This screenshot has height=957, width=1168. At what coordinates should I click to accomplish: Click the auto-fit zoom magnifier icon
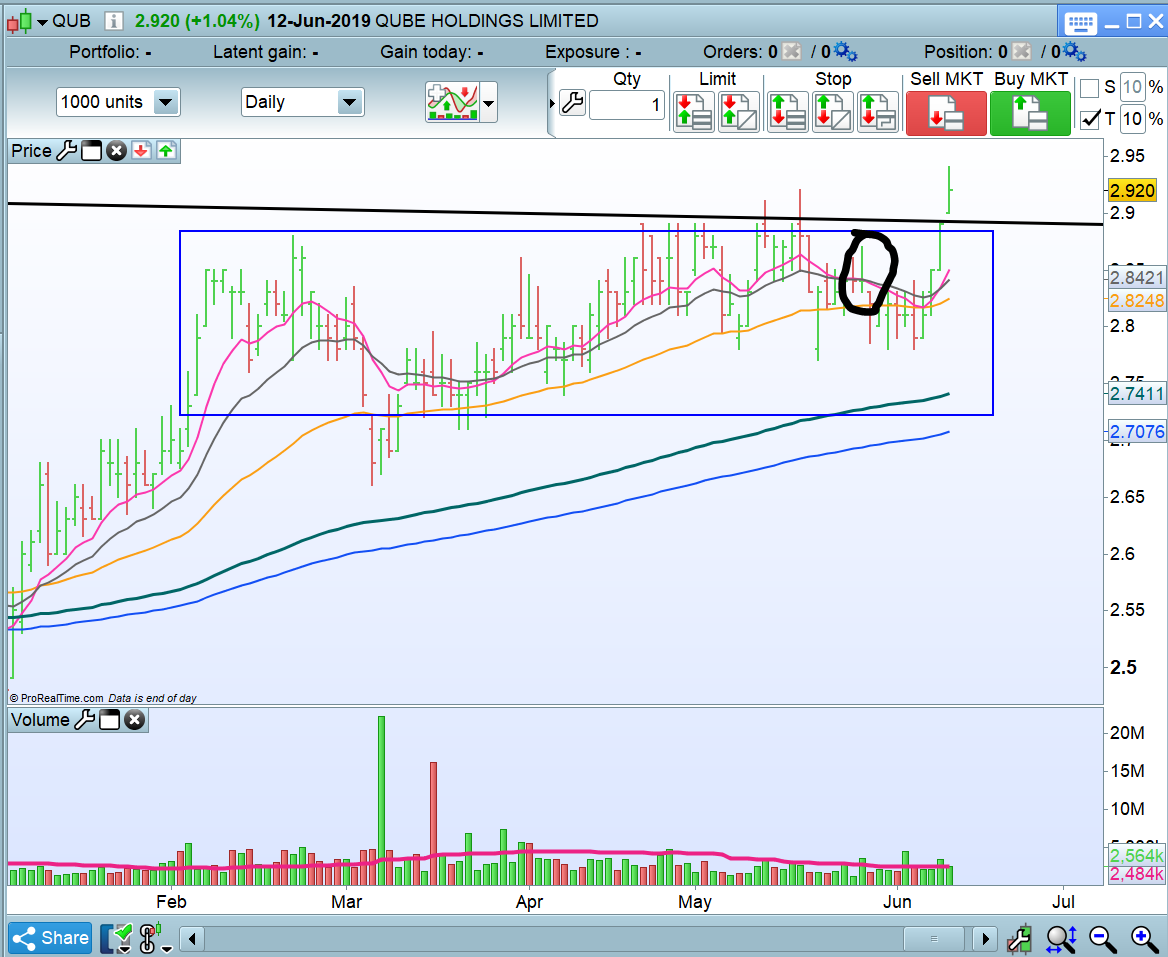[x=1061, y=938]
